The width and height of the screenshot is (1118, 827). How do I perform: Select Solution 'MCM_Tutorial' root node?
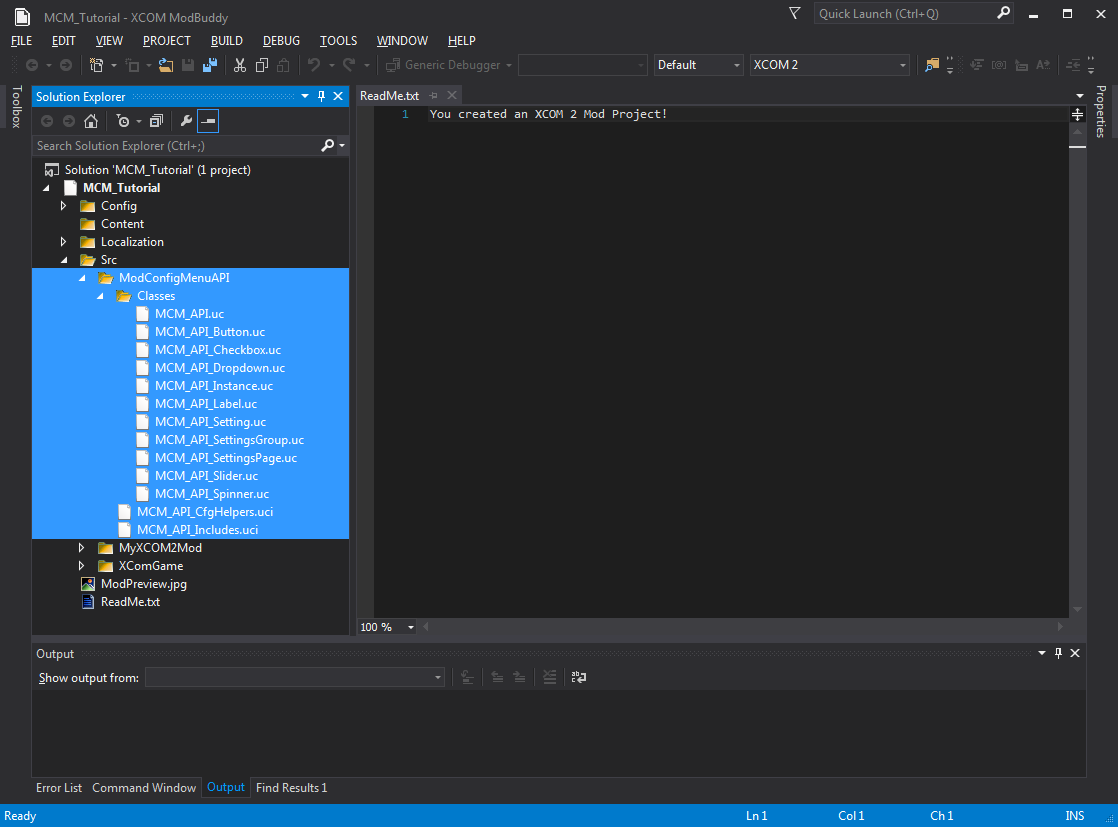[x=158, y=170]
